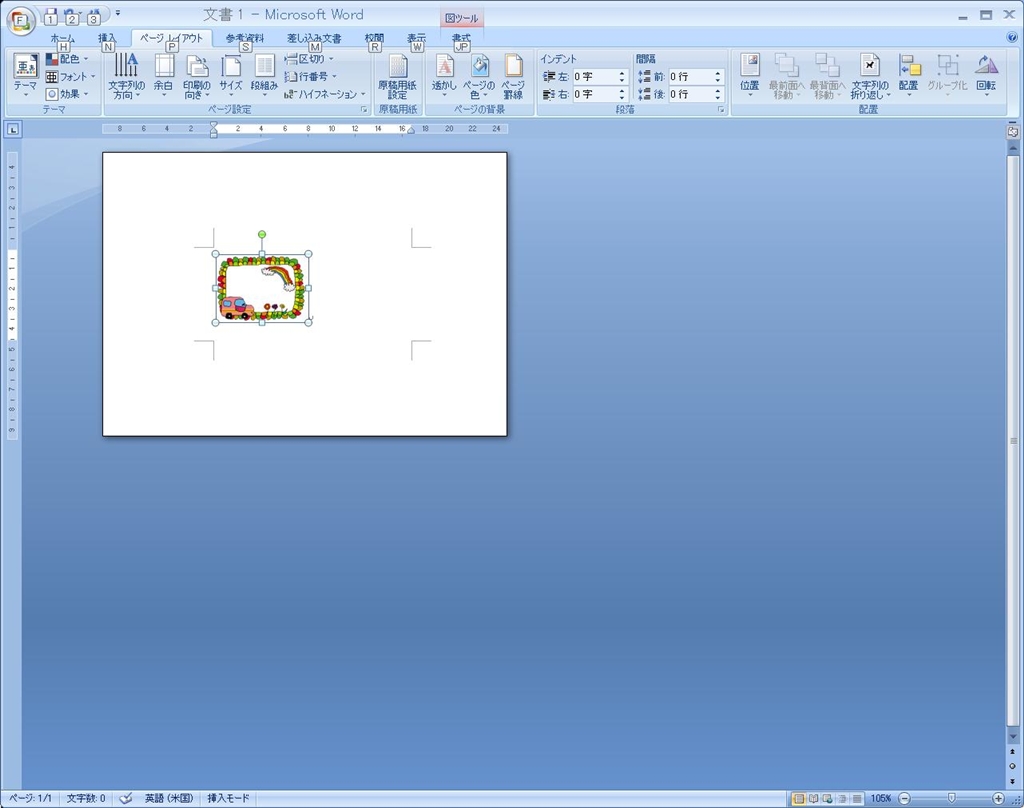
Task: Click the previous page double-arrow button
Action: click(x=1012, y=752)
